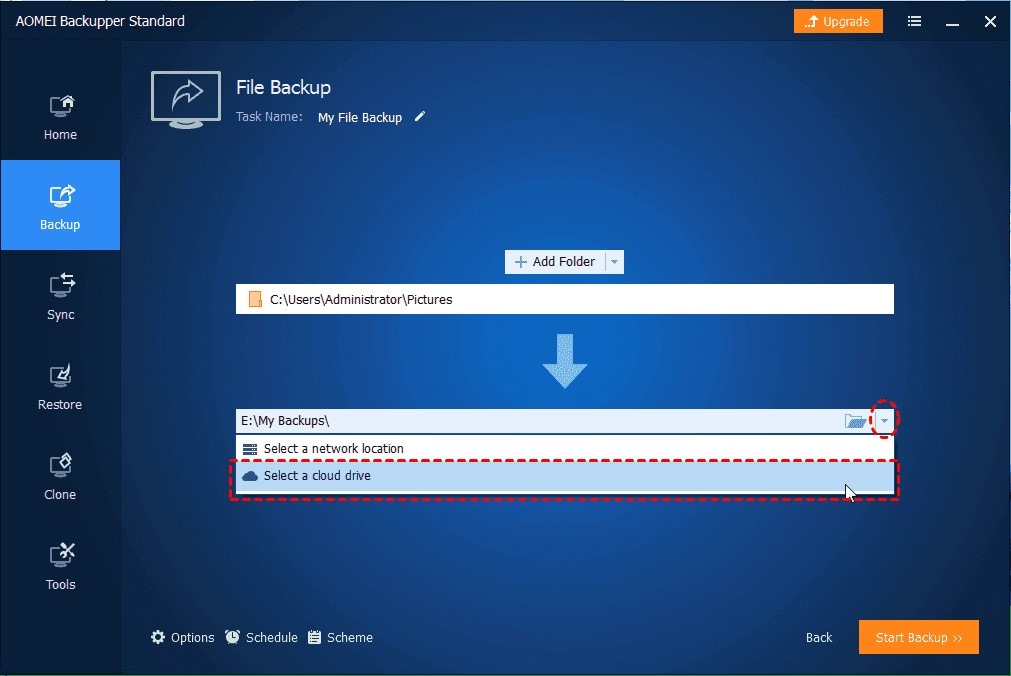Open the Restore section
Screen dimensions: 1011x676
coord(60,386)
